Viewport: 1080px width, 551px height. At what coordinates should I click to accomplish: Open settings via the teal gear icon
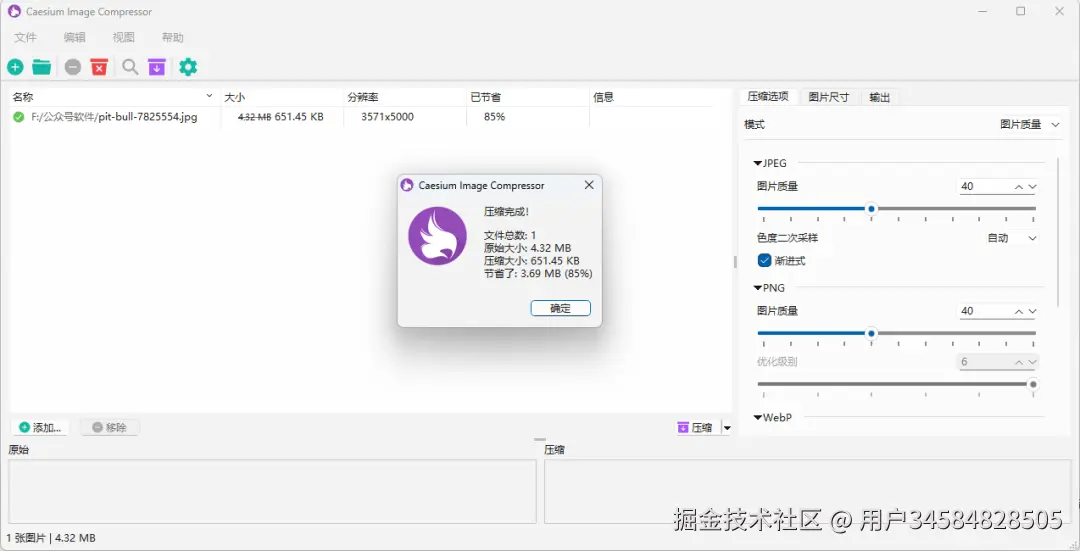188,67
